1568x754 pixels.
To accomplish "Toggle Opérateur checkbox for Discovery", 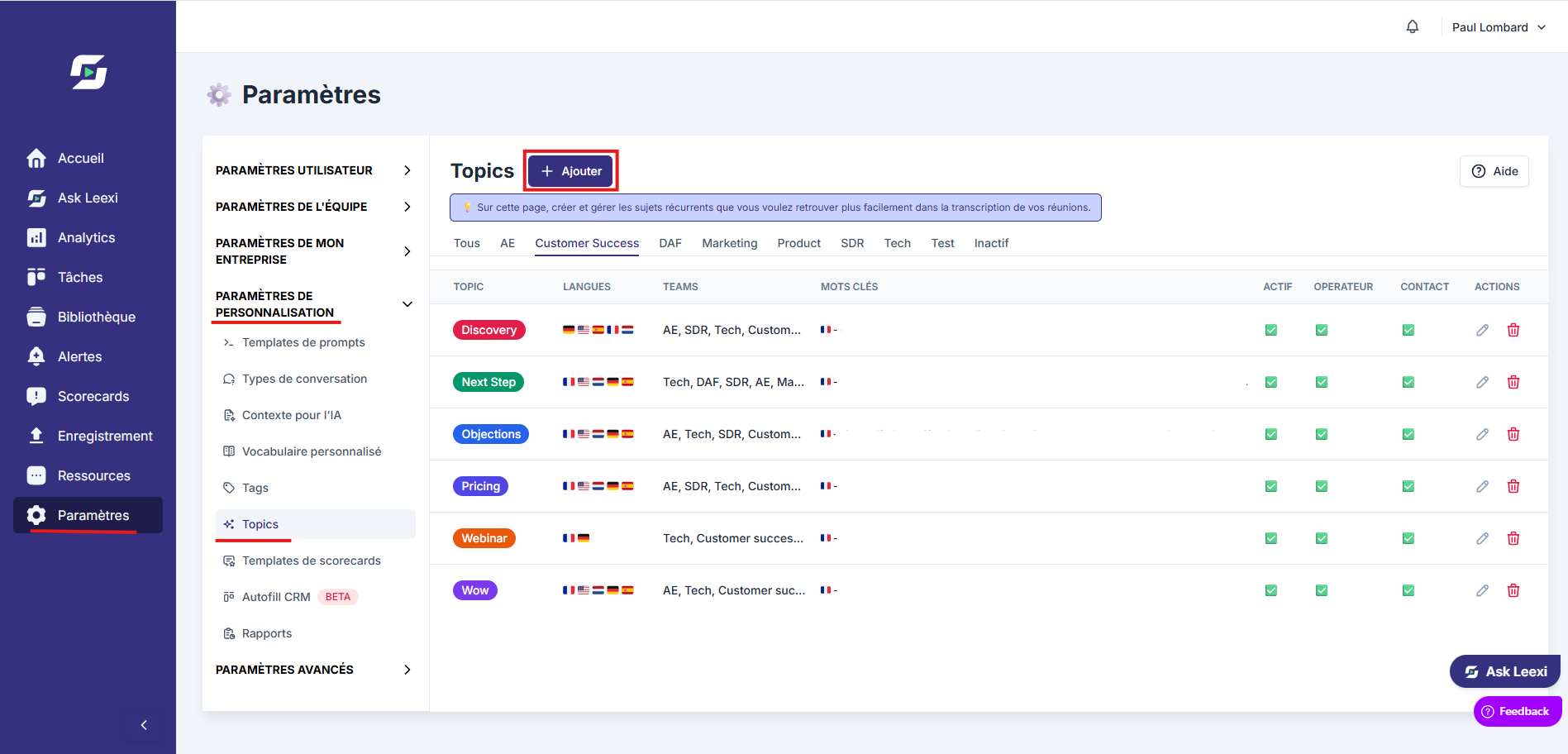I will point(1322,330).
